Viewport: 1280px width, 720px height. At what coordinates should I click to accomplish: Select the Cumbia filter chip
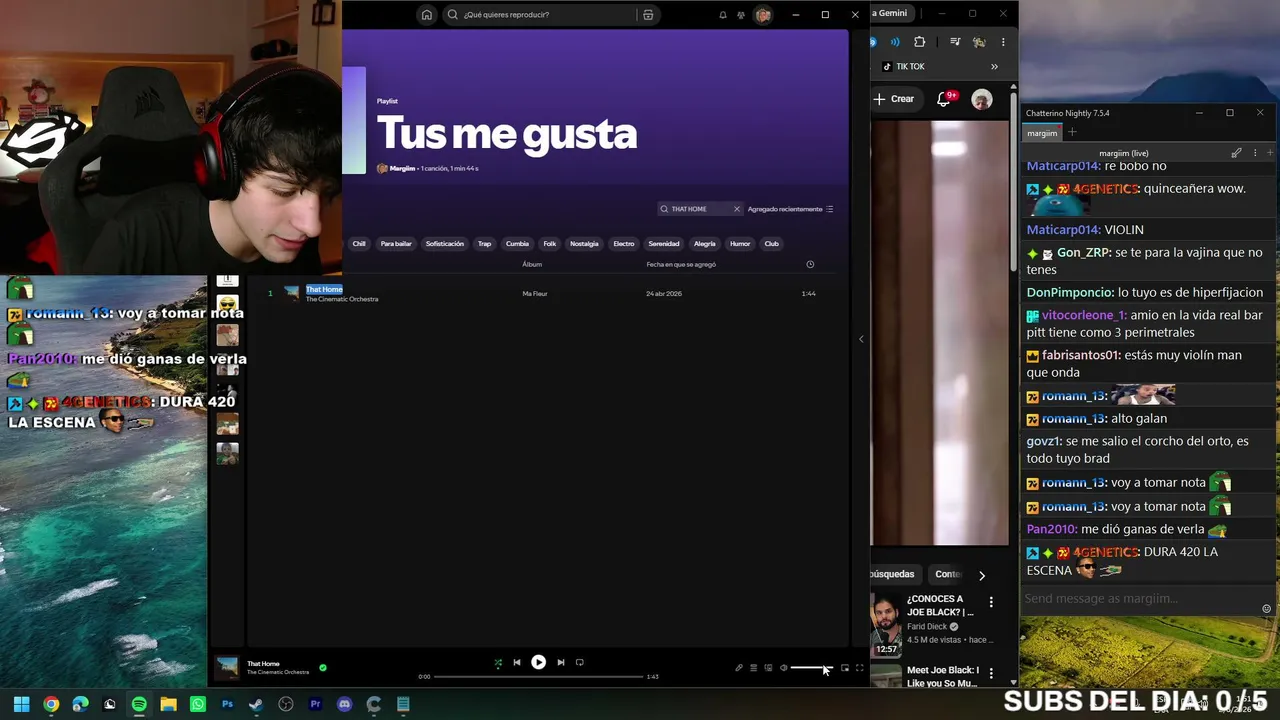[x=517, y=244]
